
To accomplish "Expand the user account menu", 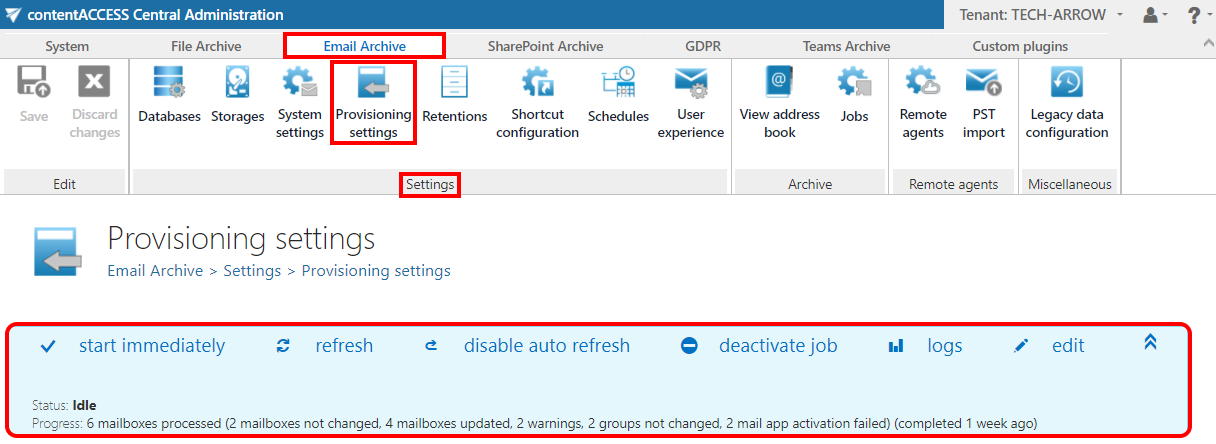I will (x=1155, y=15).
